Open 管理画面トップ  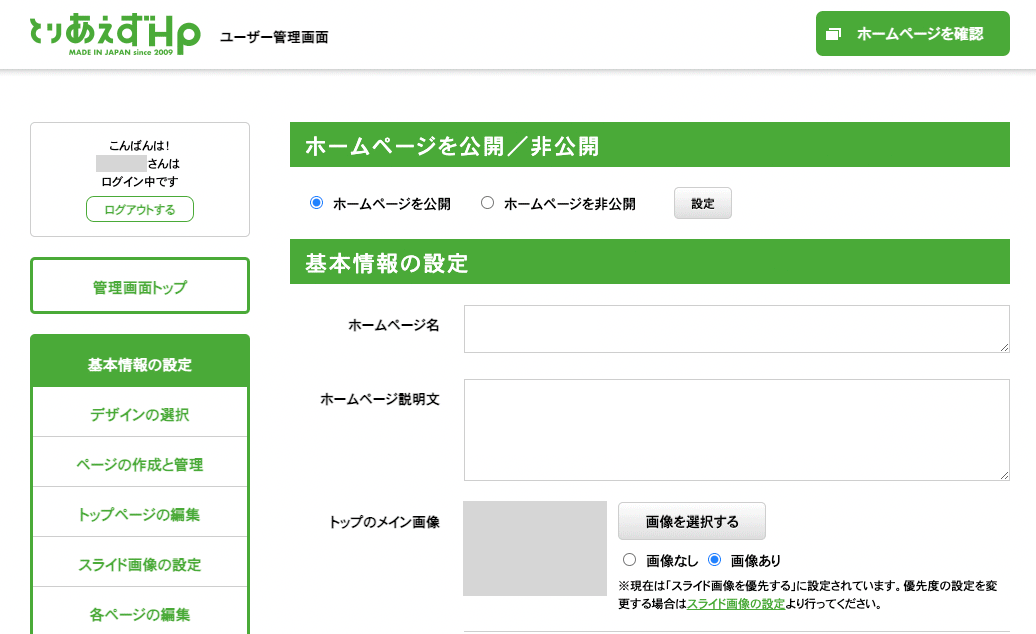pos(139,285)
